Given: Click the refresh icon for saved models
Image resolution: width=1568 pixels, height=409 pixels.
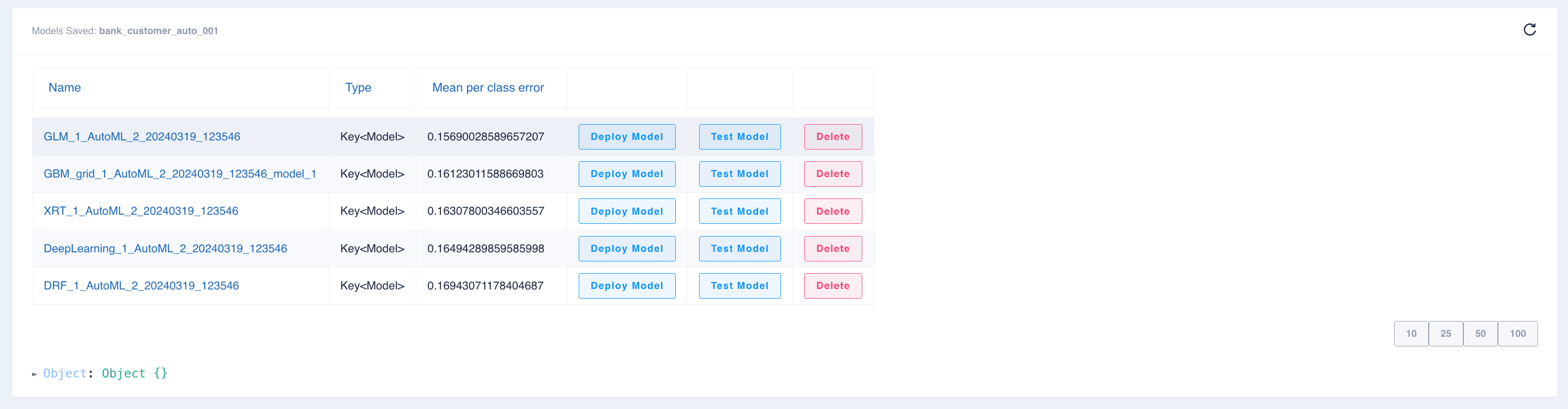Looking at the screenshot, I should (x=1529, y=30).
